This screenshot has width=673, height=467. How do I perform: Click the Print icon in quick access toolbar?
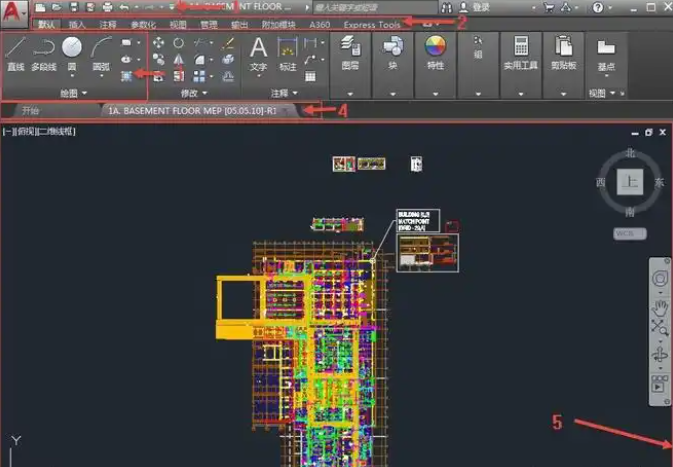tap(107, 7)
